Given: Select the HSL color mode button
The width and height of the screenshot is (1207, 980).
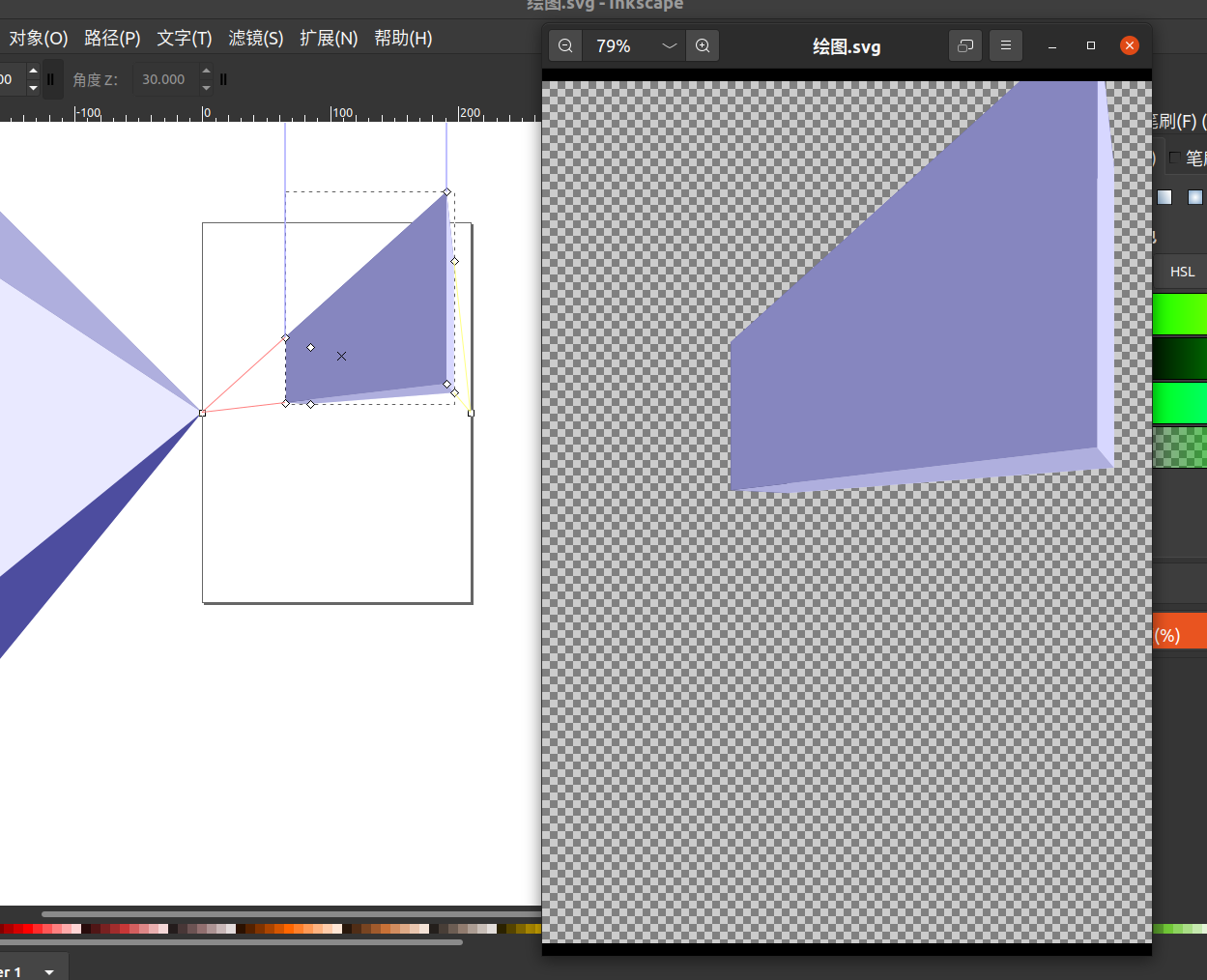Looking at the screenshot, I should click(x=1182, y=272).
